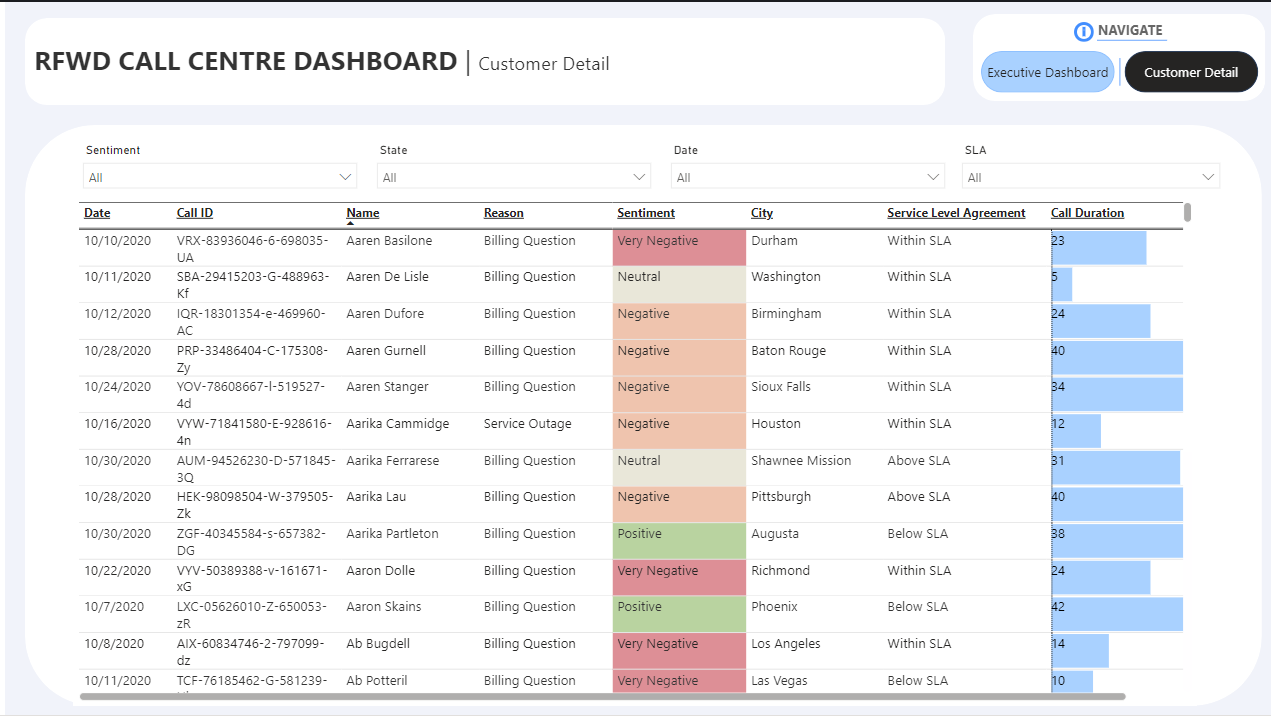Sort by Sentiment column header
The image size is (1271, 716).
(x=645, y=213)
